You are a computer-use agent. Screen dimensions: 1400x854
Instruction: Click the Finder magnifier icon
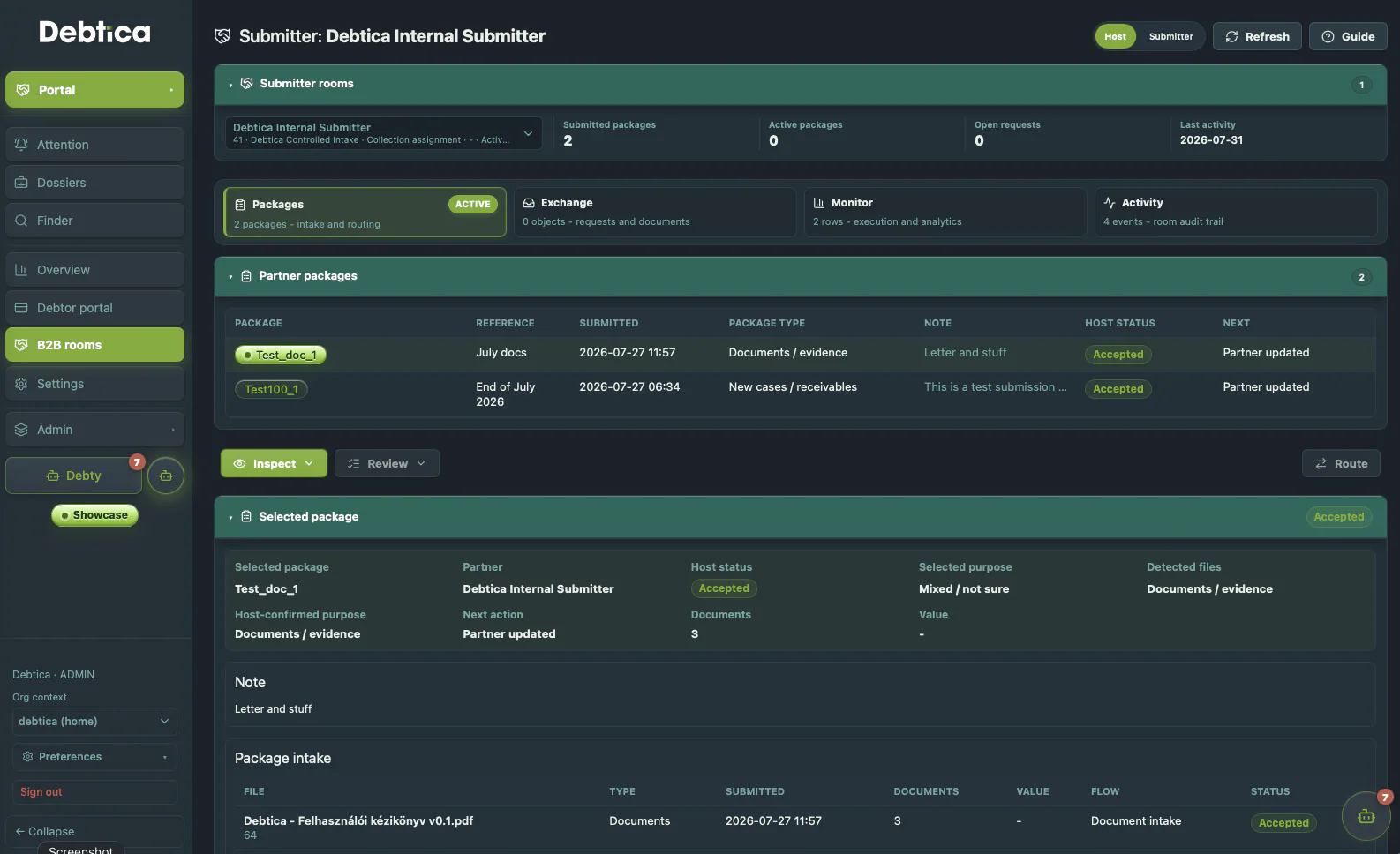pyautogui.click(x=21, y=221)
